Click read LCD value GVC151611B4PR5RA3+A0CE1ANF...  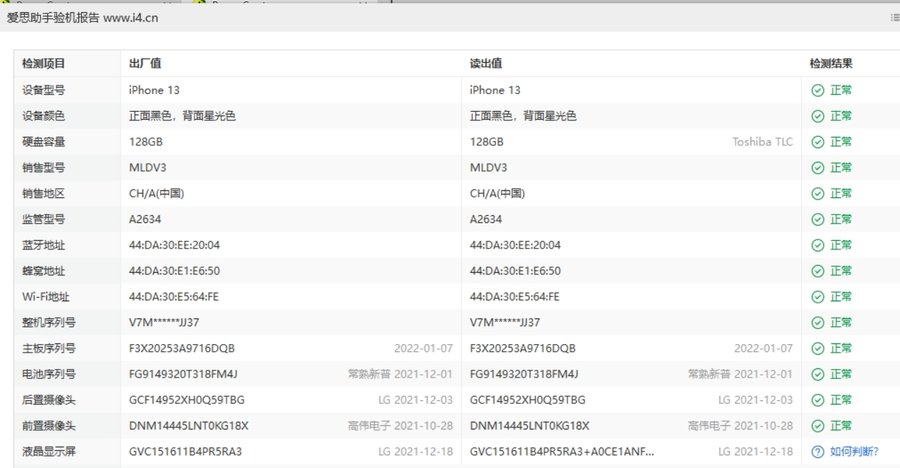pos(562,452)
